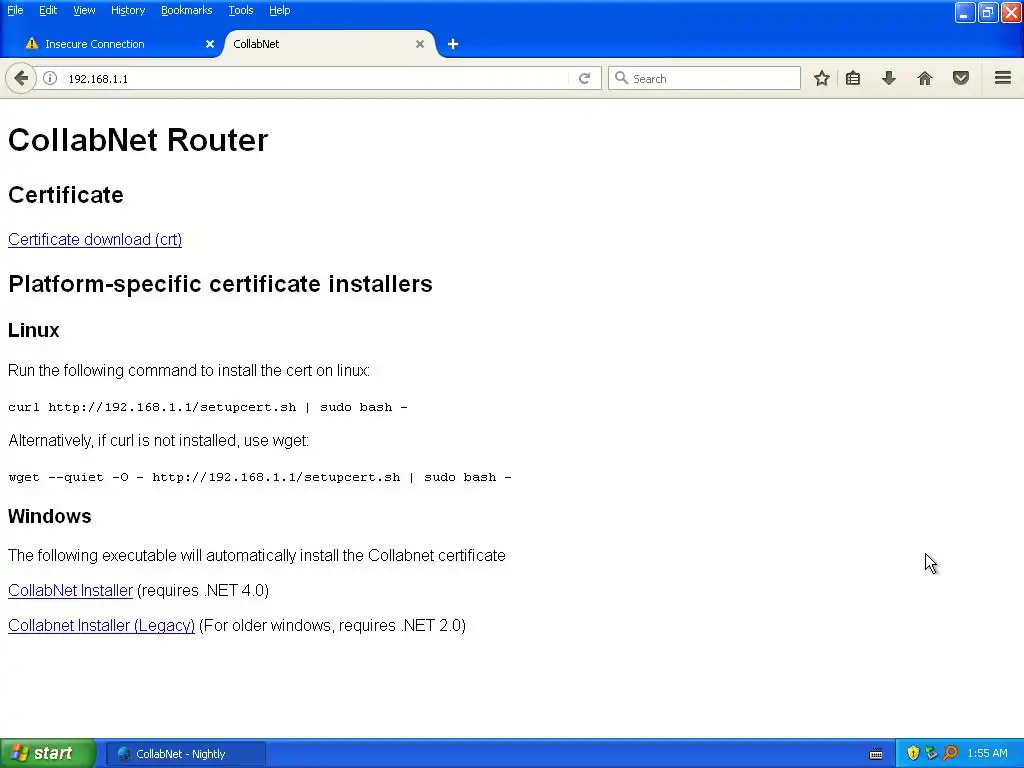Open the History menu
Viewport: 1024px width, 768px height.
(128, 10)
